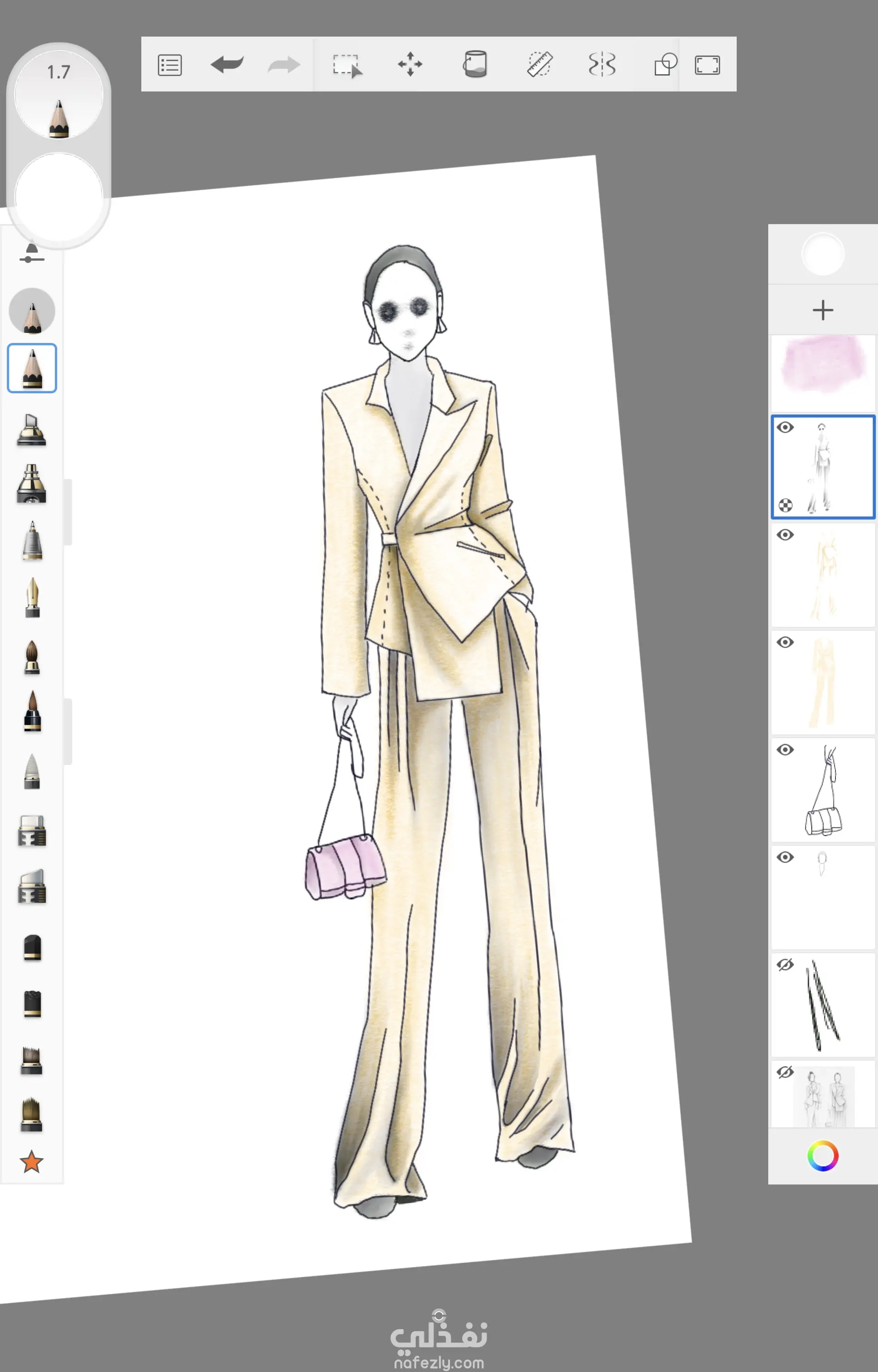
Task: Toggle full screen mode
Action: [x=707, y=64]
